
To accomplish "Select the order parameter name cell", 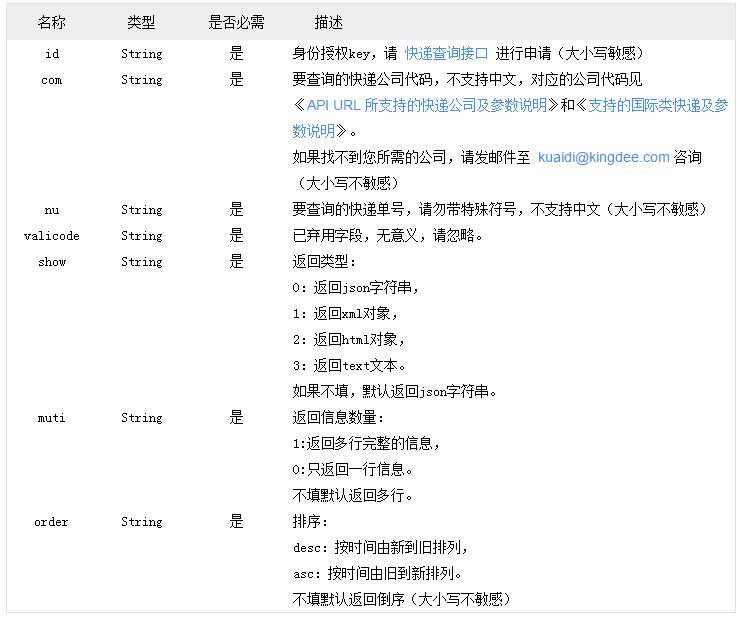I will point(52,522).
